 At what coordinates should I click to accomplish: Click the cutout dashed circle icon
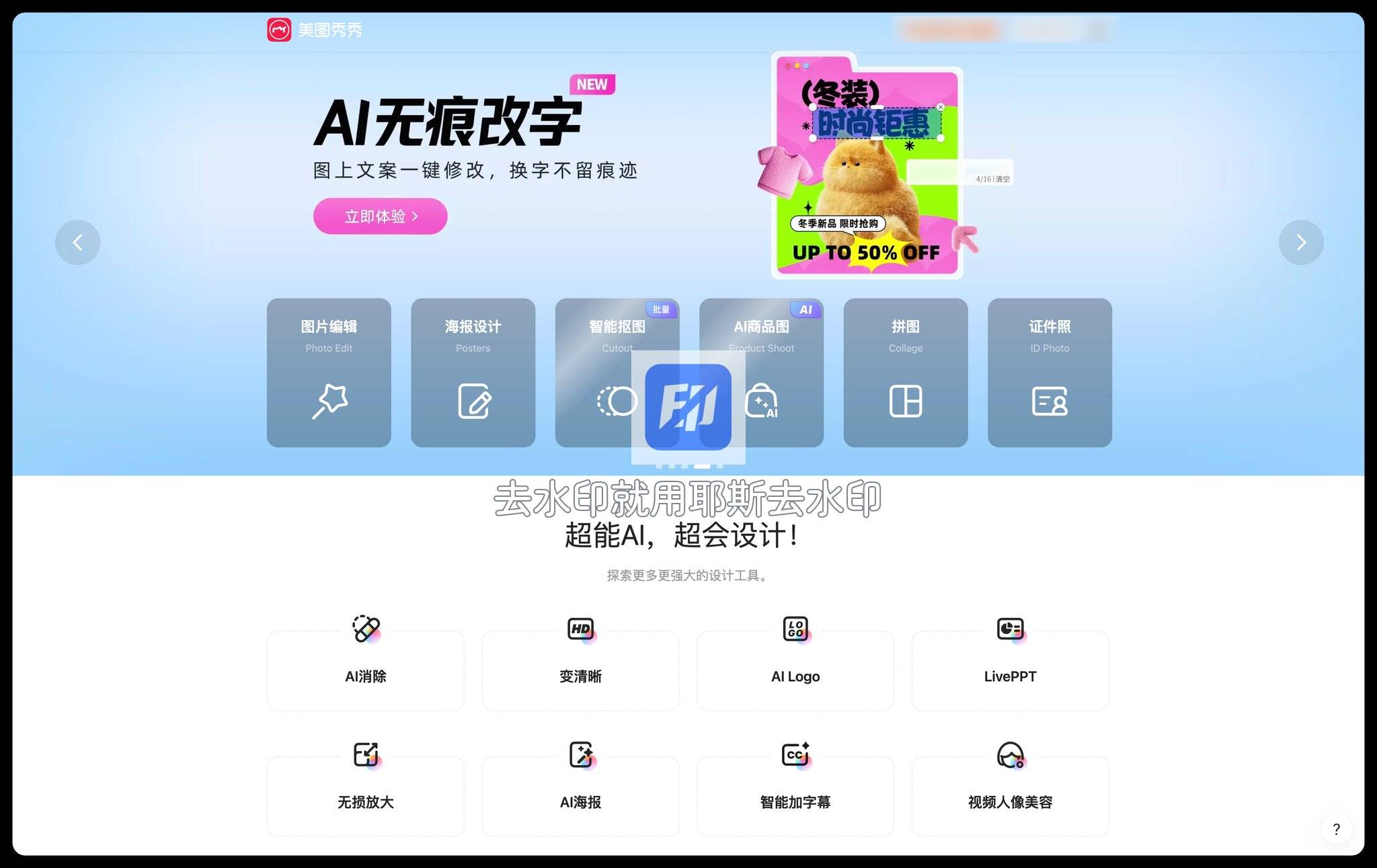617,401
